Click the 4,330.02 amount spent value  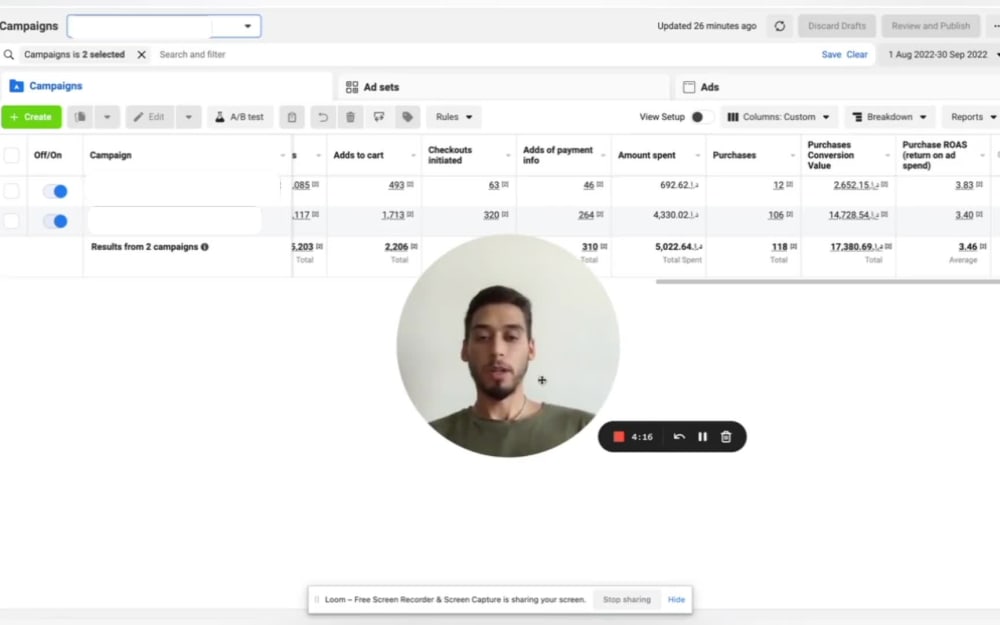[x=675, y=215]
